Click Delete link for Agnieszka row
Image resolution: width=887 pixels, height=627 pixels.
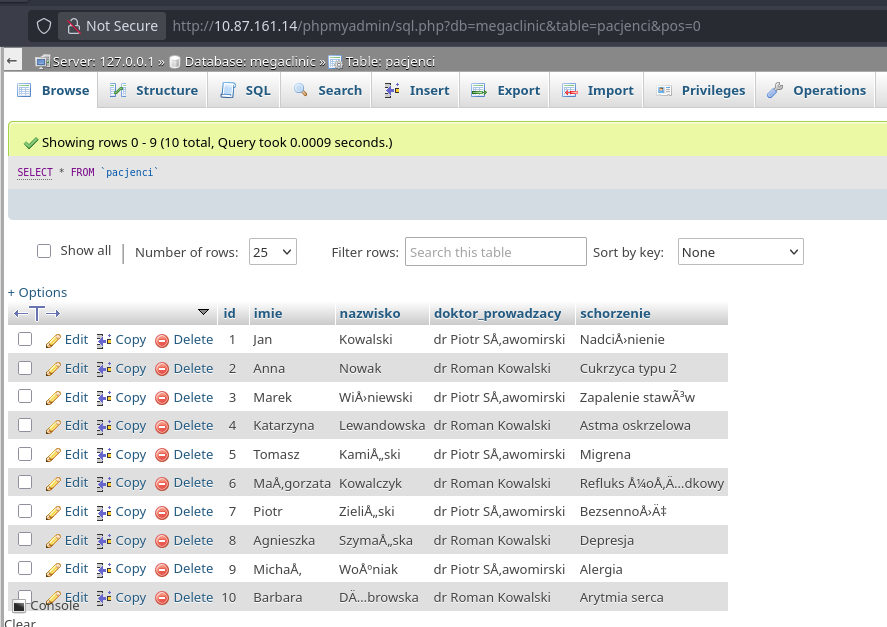(193, 541)
